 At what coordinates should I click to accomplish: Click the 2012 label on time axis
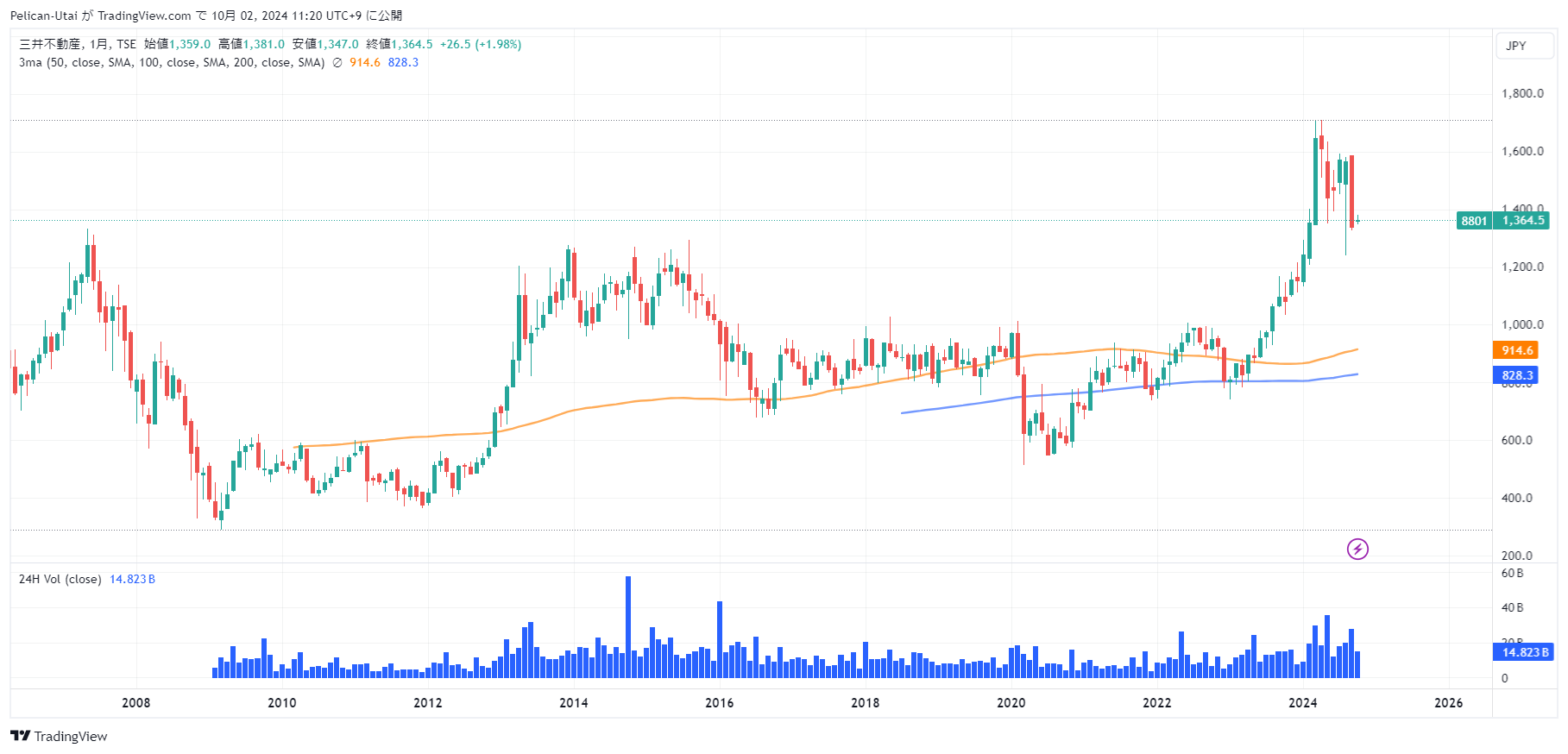[x=428, y=702]
